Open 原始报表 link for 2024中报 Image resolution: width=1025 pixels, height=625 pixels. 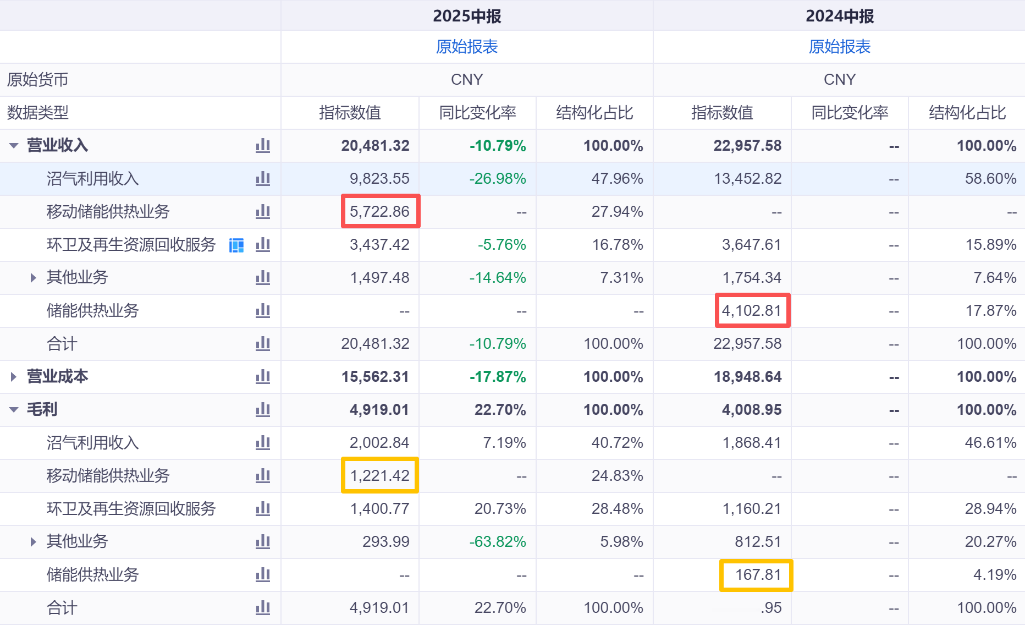pos(839,46)
